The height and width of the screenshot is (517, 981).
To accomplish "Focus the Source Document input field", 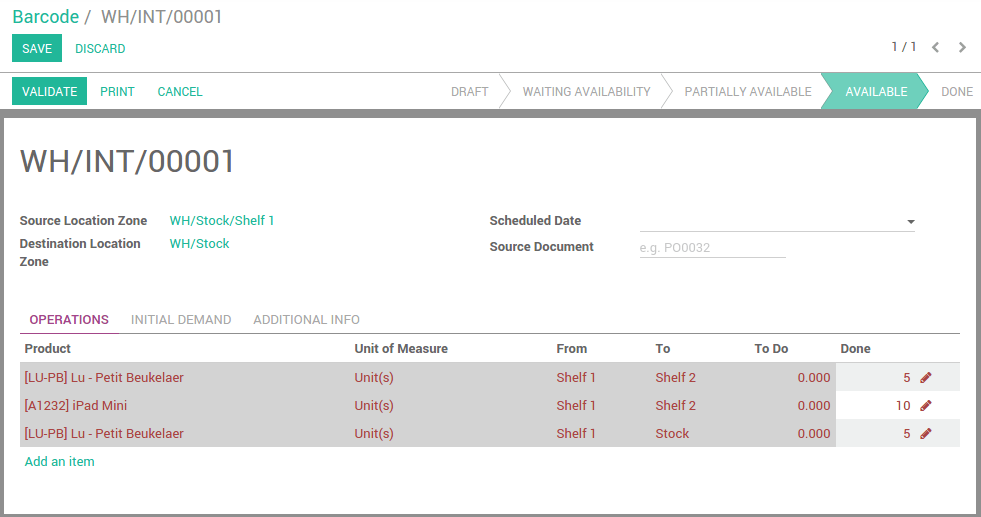I will tap(712, 248).
